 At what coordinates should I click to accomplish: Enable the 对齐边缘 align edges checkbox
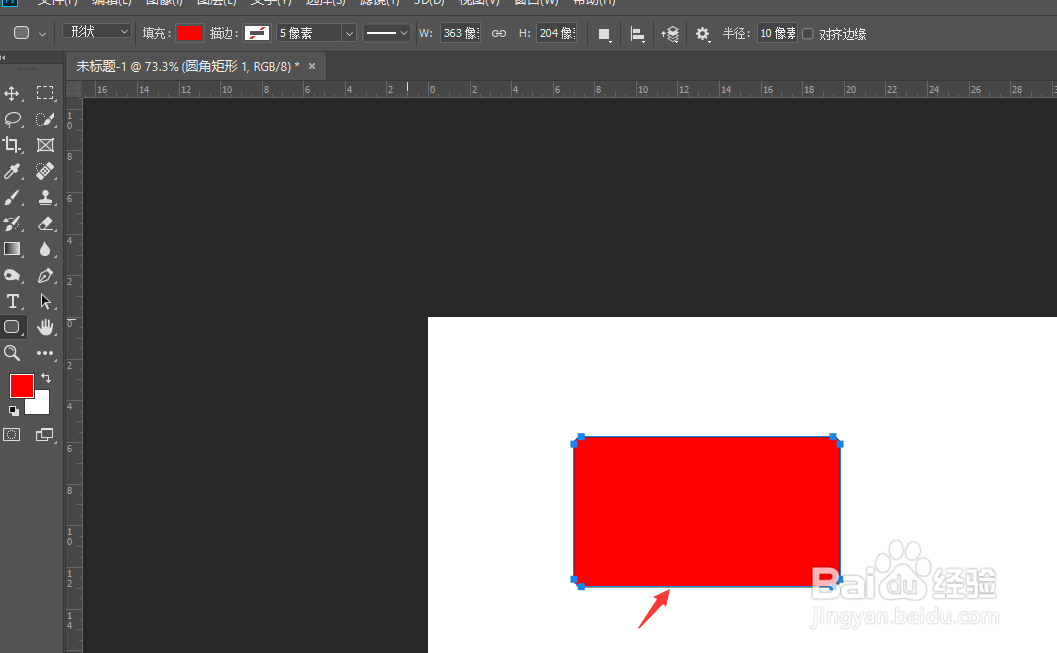click(808, 34)
